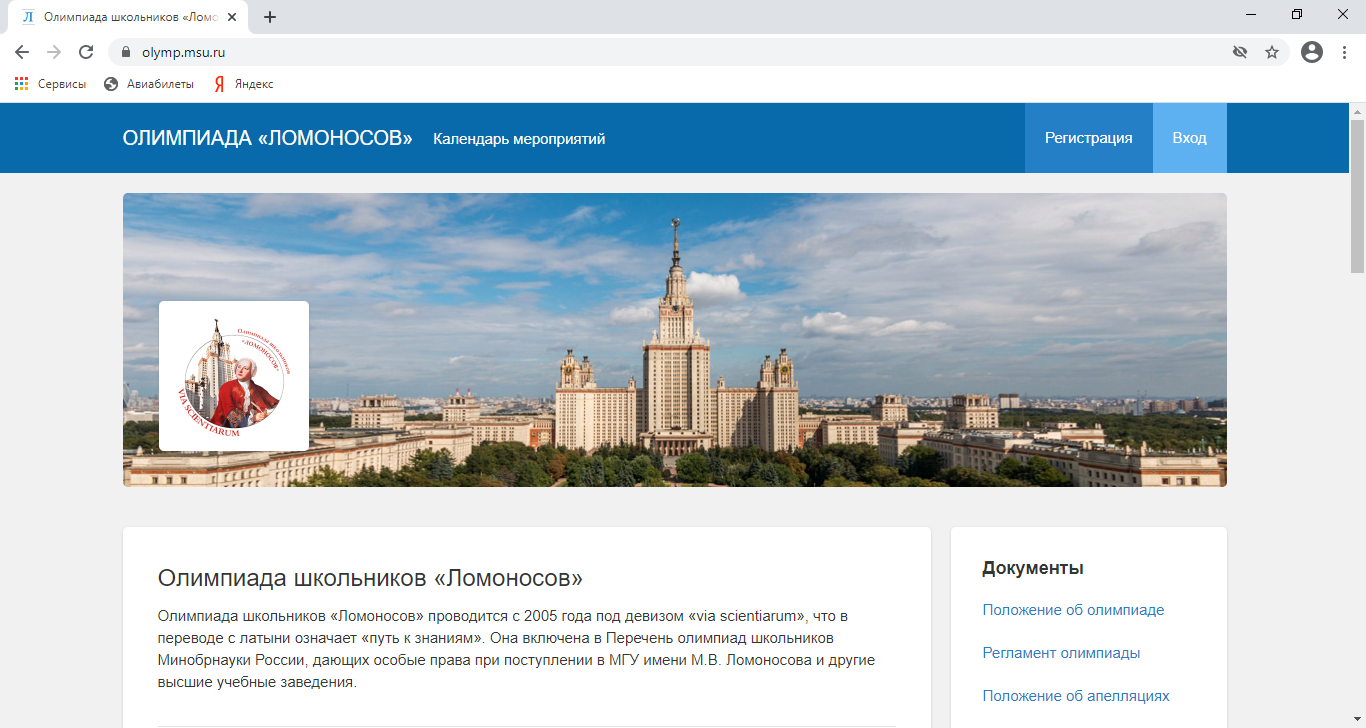Go to ОЛИМПИАДА «ЛОМОНОСОВ» home title
1366x728 pixels.
[x=267, y=138]
